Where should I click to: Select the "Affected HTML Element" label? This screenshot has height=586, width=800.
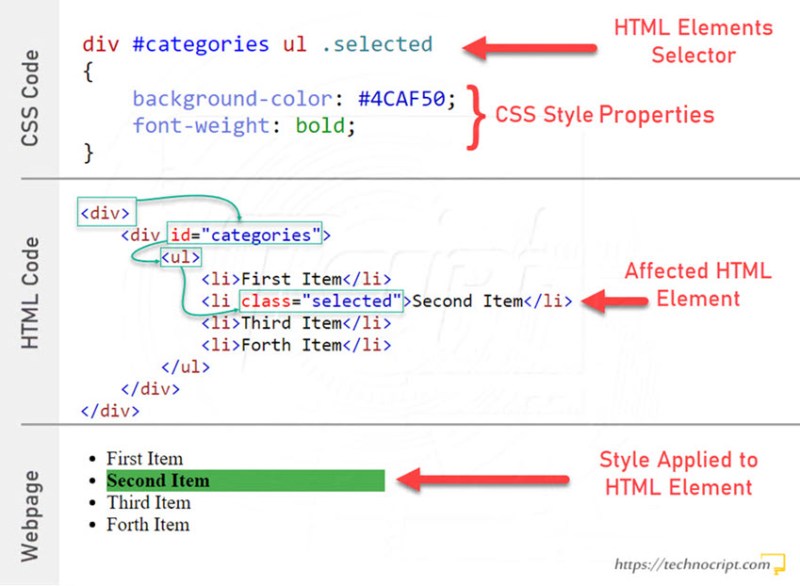698,285
